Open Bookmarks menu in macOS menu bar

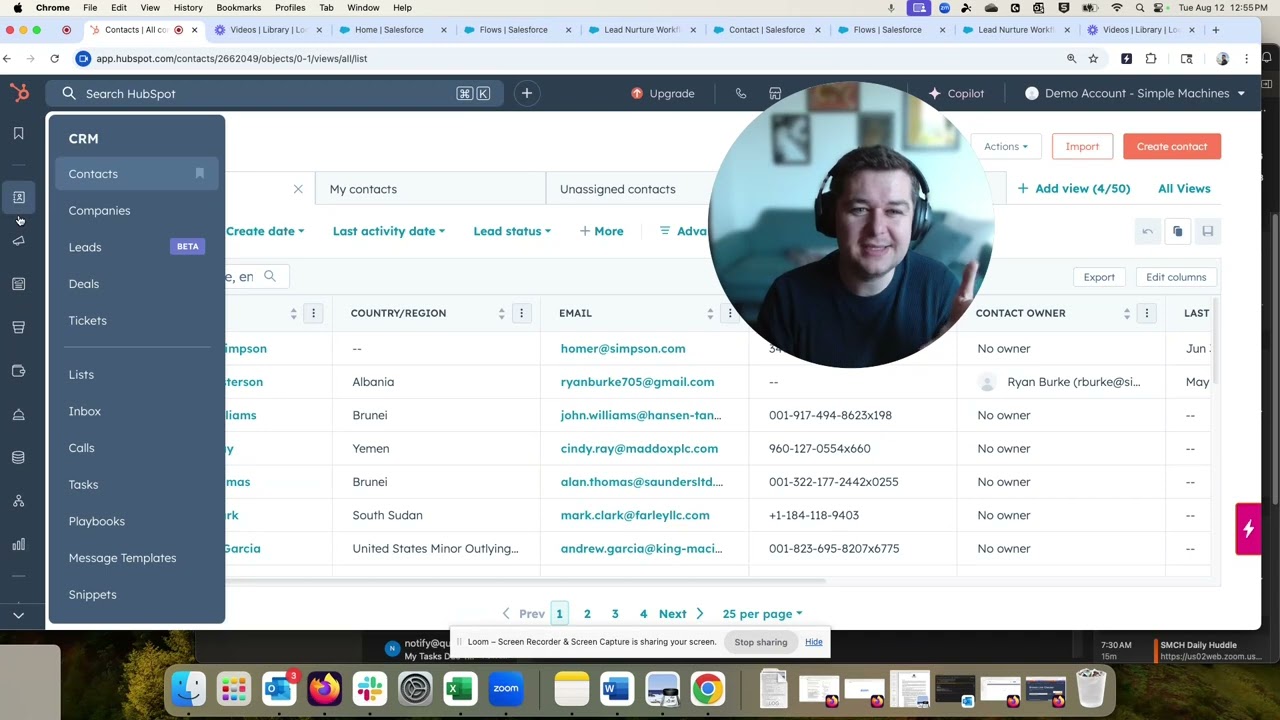pyautogui.click(x=239, y=8)
